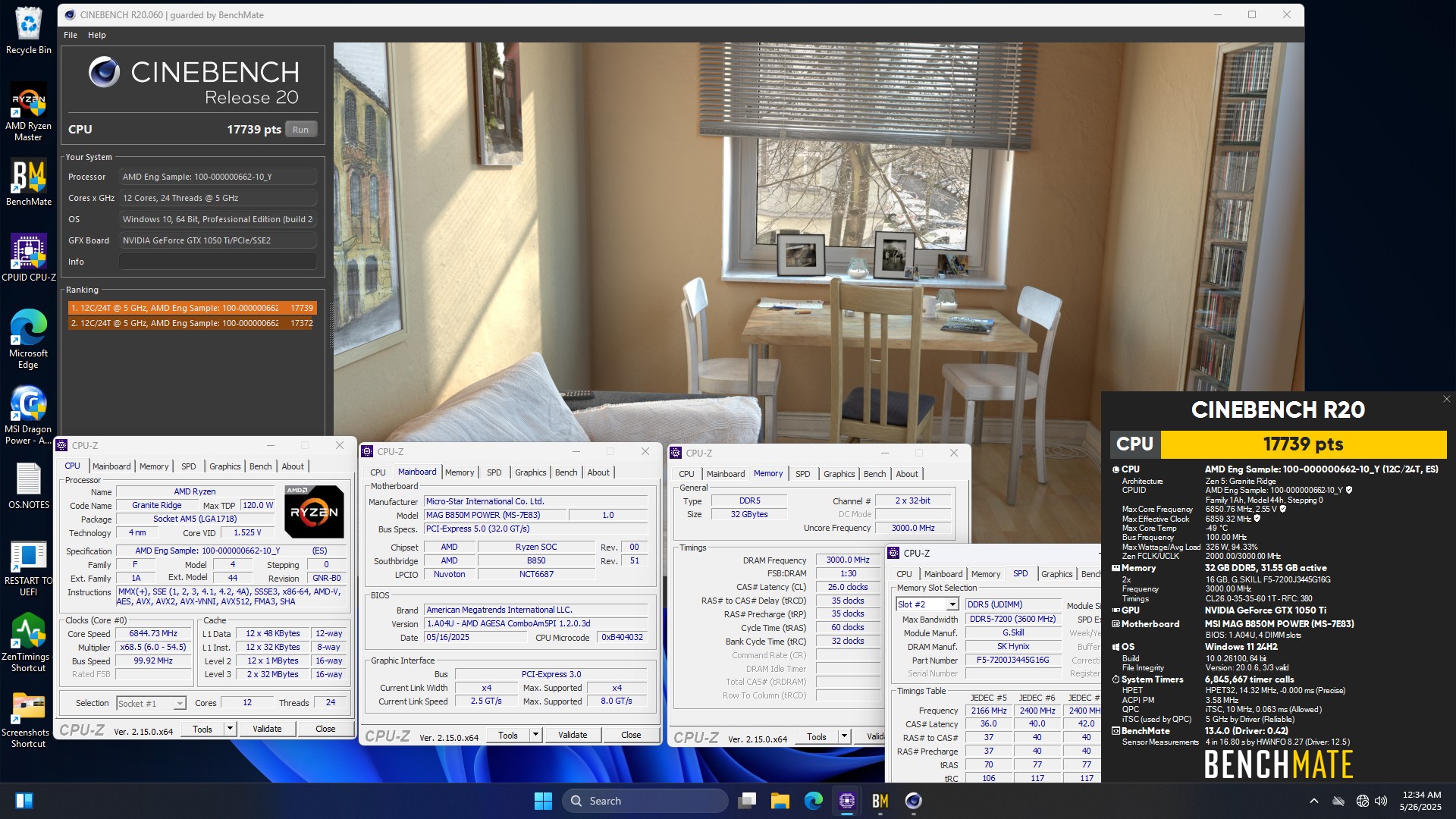Run the Cinebench CPU test
Image resolution: width=1456 pixels, height=819 pixels.
[x=301, y=130]
